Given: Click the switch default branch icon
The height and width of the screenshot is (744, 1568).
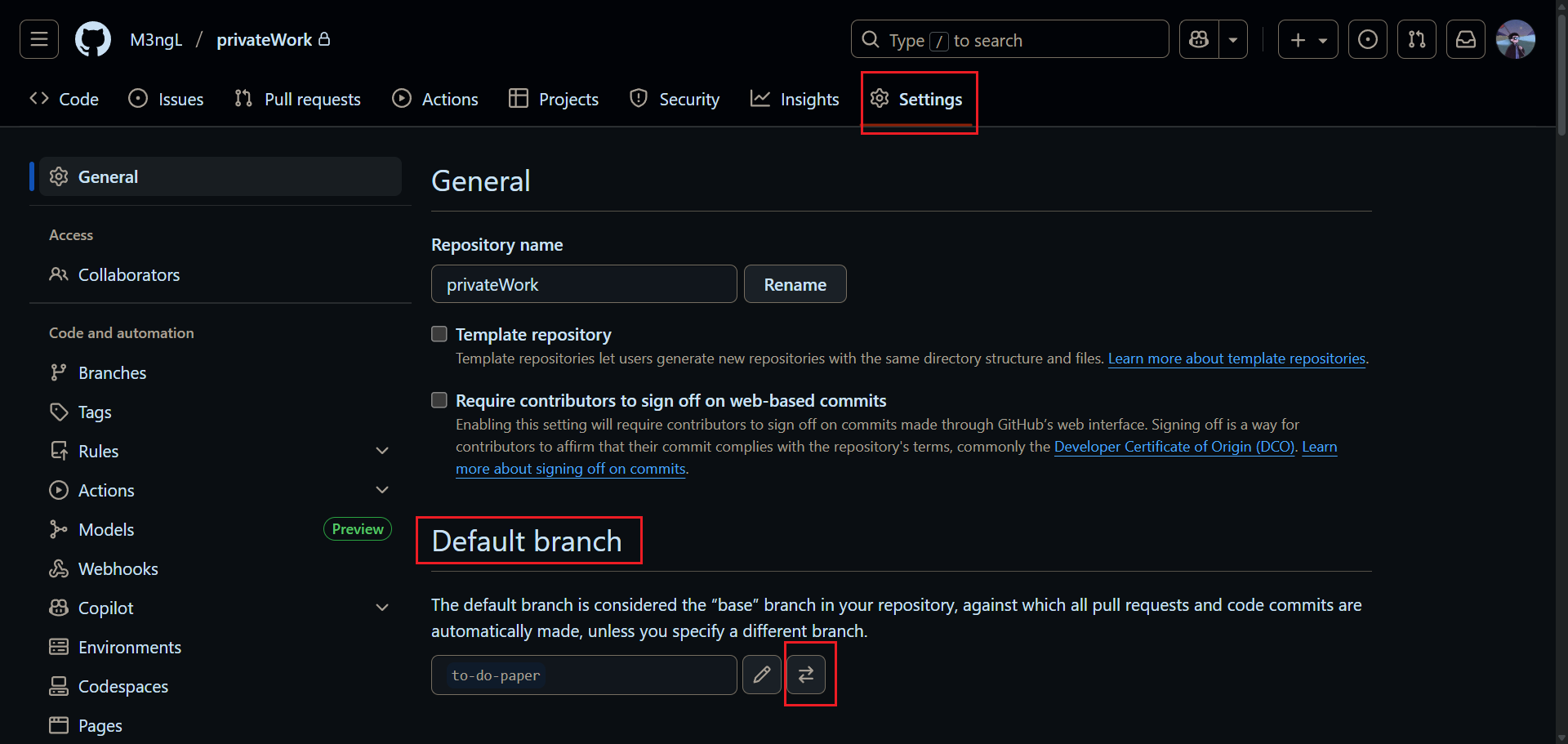Looking at the screenshot, I should 806,675.
